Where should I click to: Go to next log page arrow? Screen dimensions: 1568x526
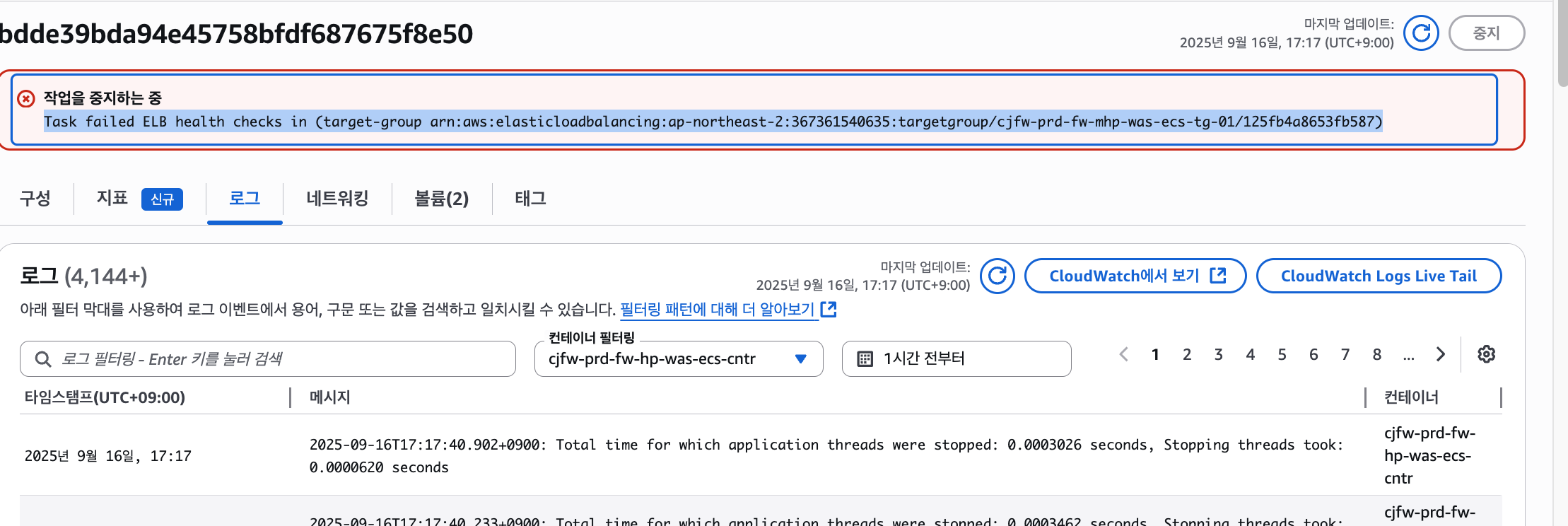pos(1440,354)
